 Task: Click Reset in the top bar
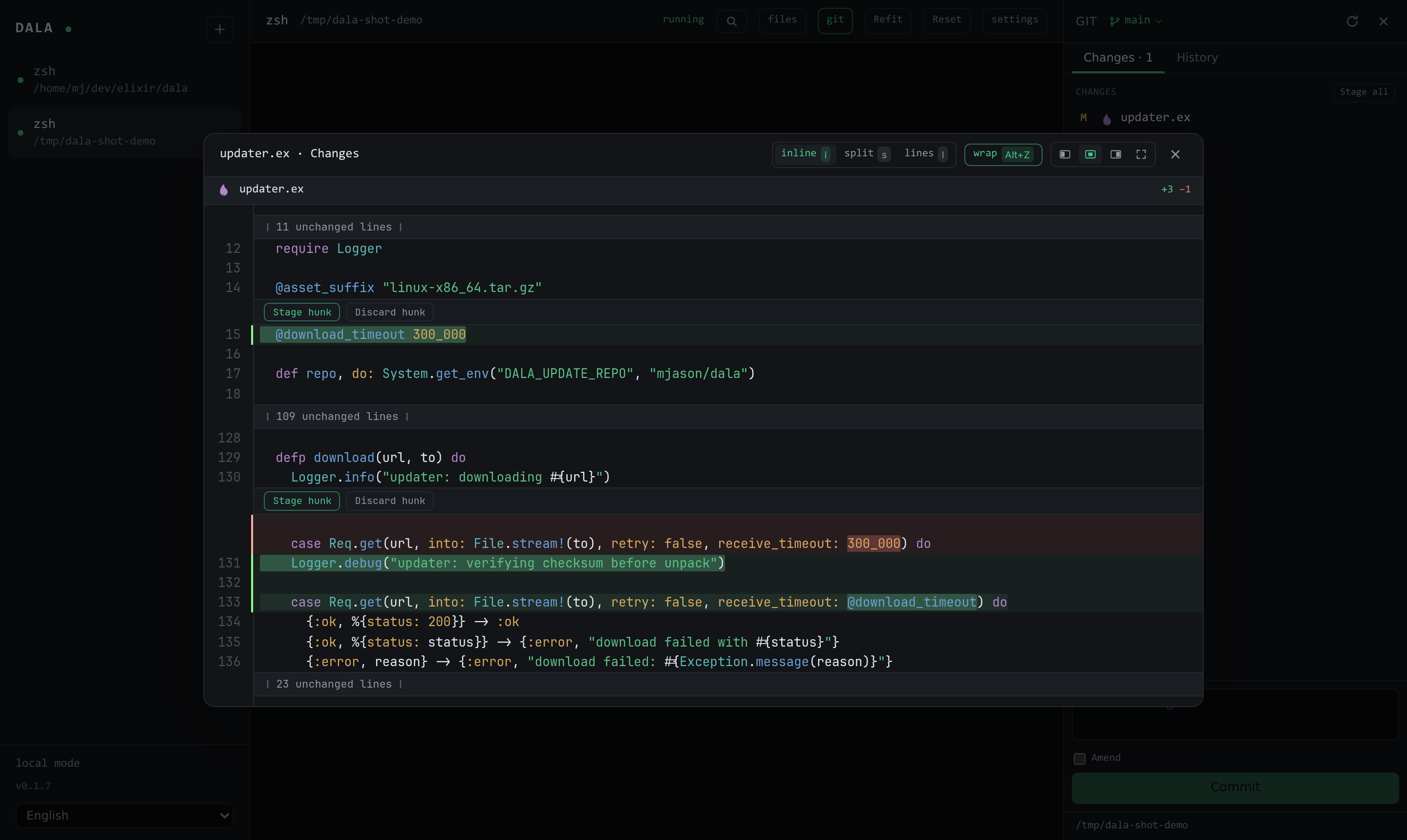[x=947, y=21]
